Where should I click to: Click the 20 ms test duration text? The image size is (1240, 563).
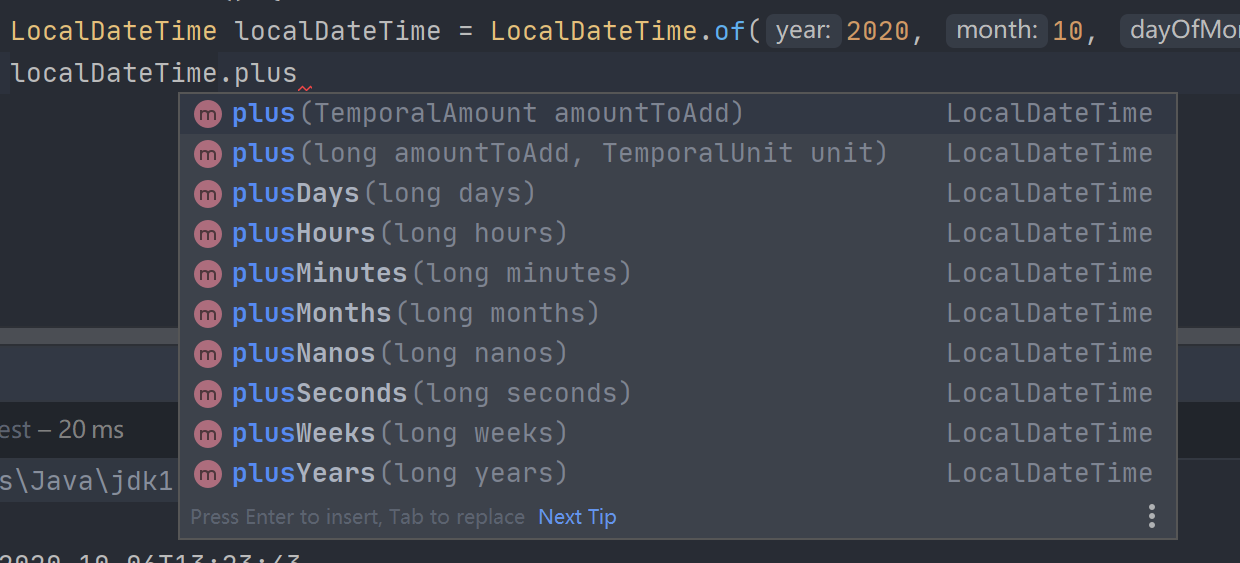[x=91, y=430]
